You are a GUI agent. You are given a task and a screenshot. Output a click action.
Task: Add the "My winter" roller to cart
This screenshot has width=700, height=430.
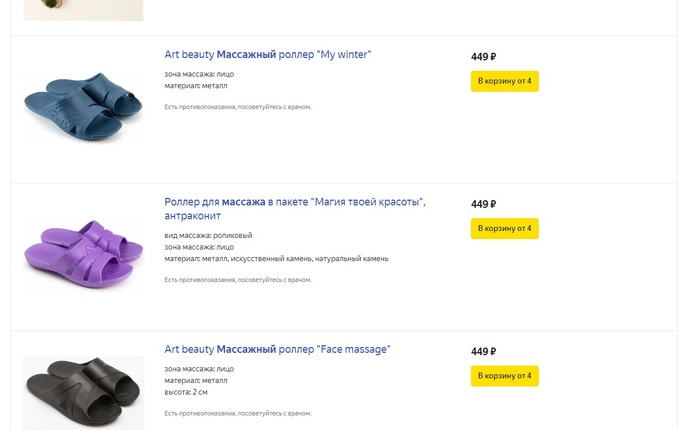pos(504,81)
